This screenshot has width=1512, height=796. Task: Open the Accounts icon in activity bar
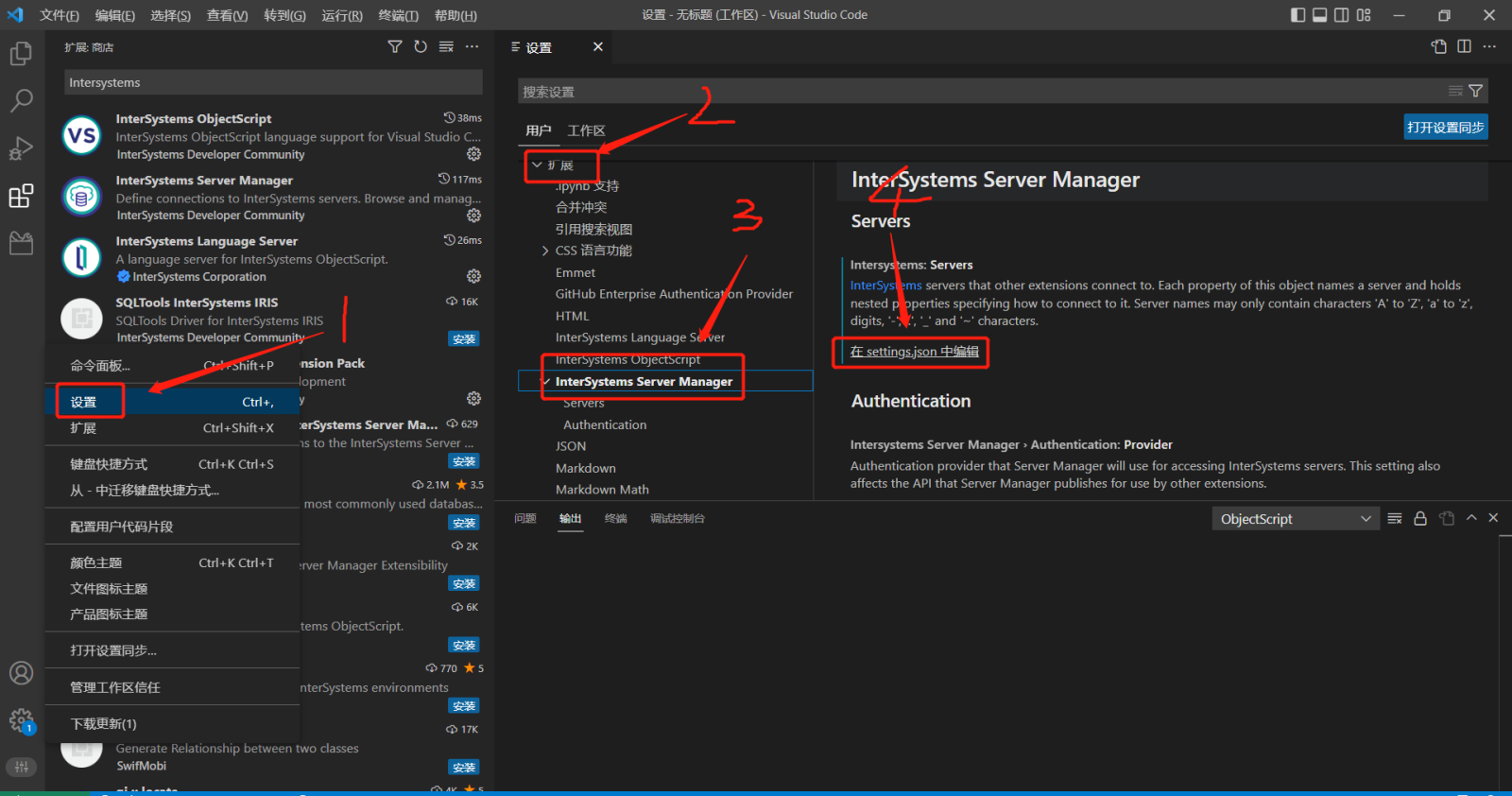tap(21, 673)
